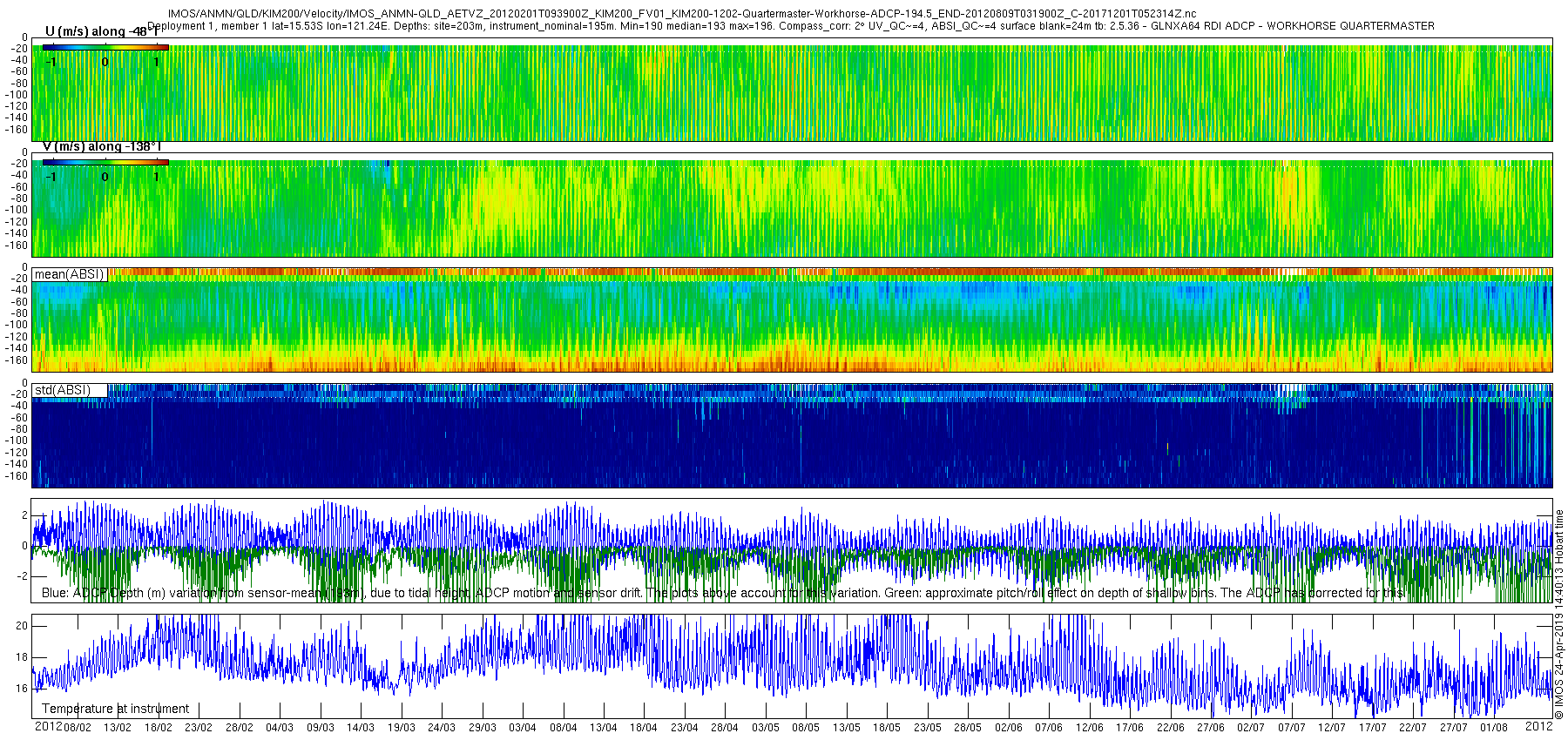
Task: Click the '23/02' date tick label
Action: [199, 728]
